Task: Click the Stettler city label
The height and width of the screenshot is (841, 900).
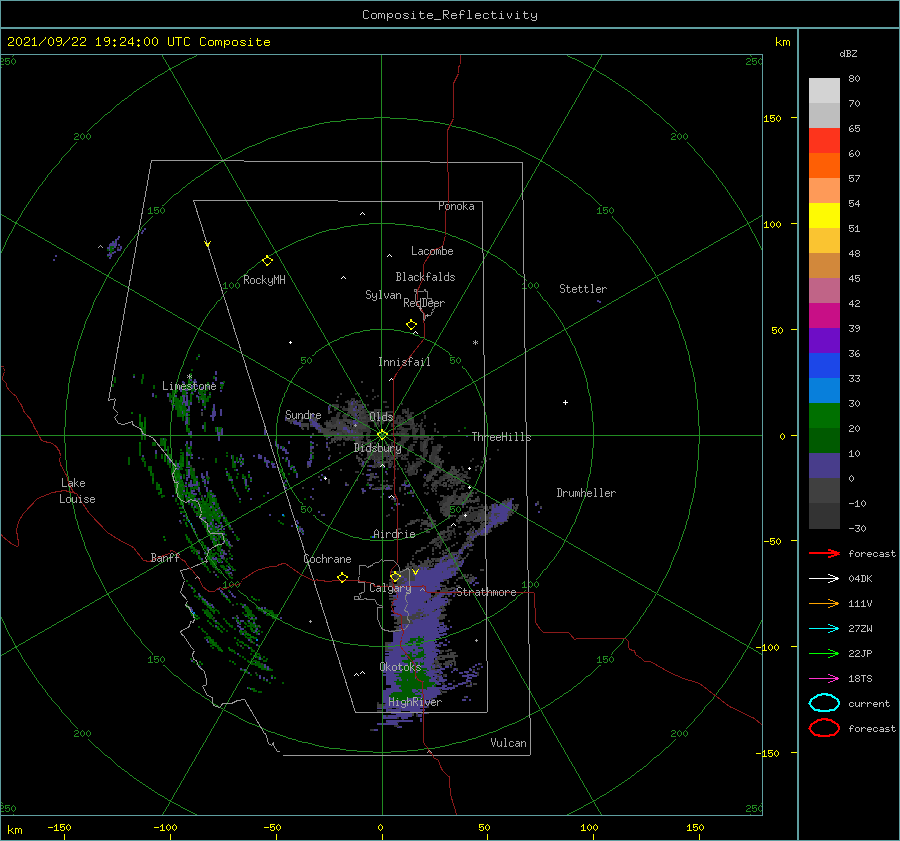Action: coord(583,289)
